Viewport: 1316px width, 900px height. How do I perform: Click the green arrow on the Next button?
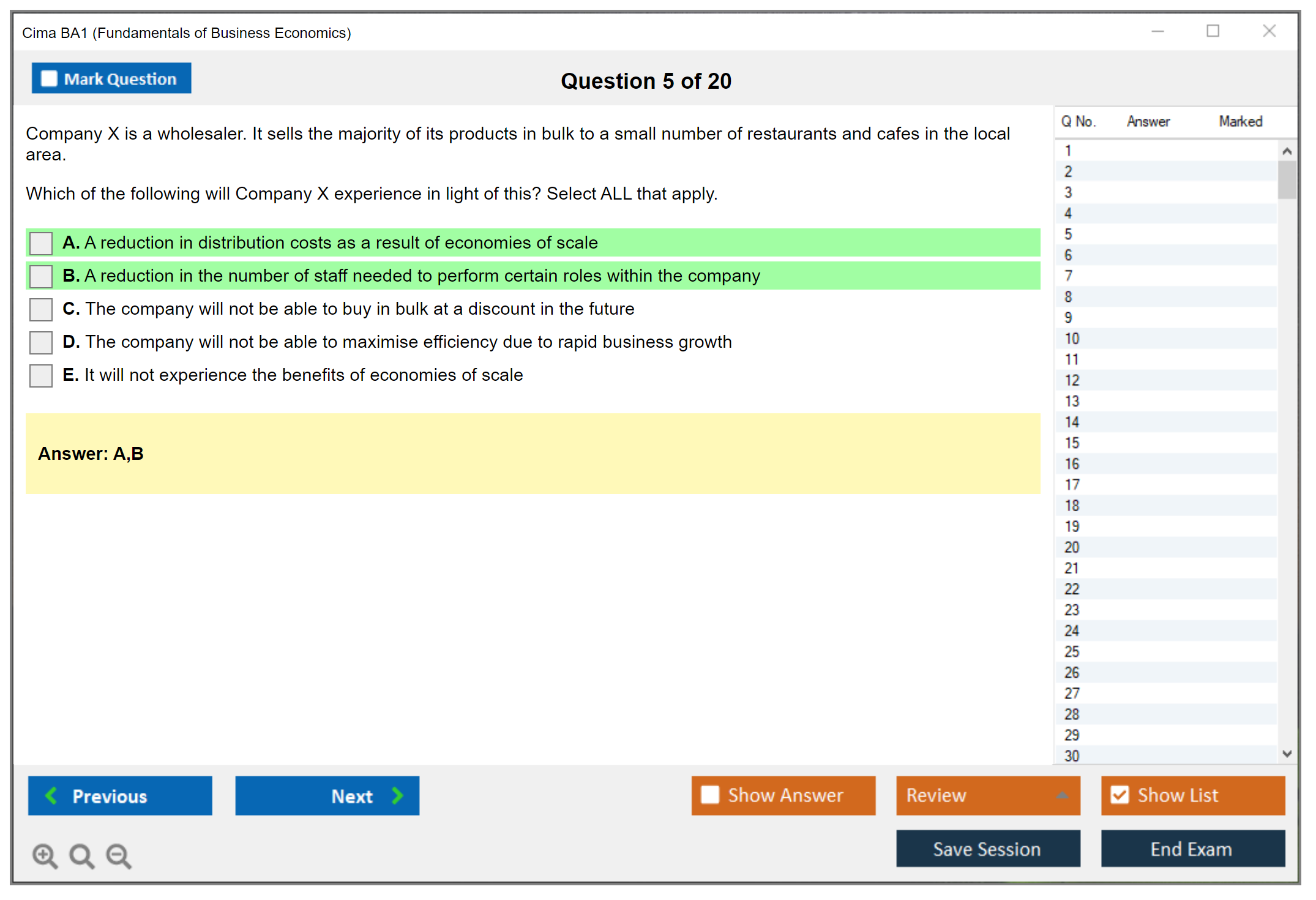[x=397, y=795]
